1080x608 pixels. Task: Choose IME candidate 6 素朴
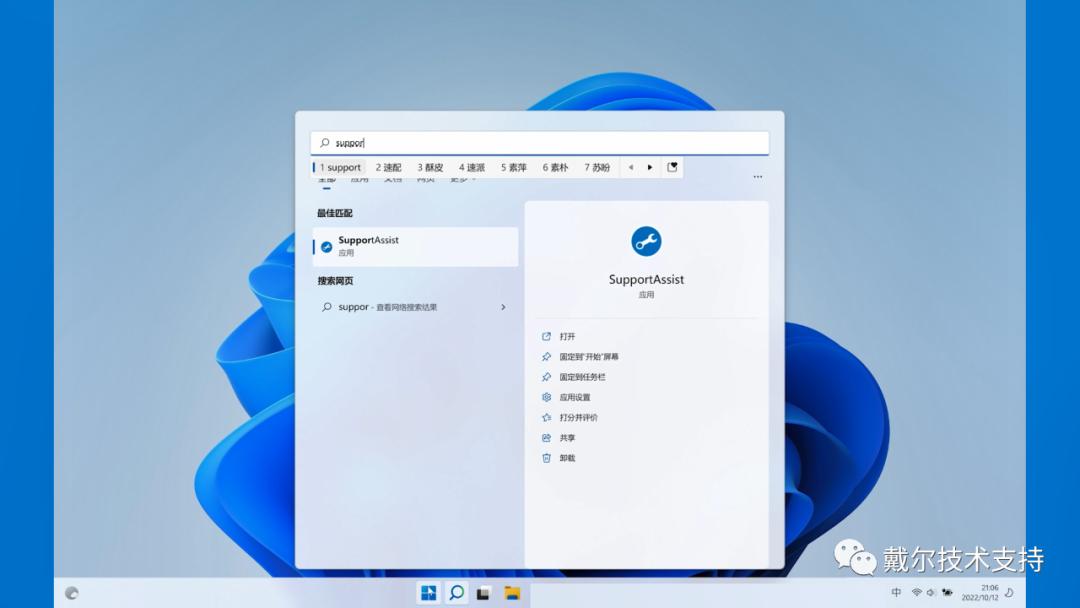point(555,167)
